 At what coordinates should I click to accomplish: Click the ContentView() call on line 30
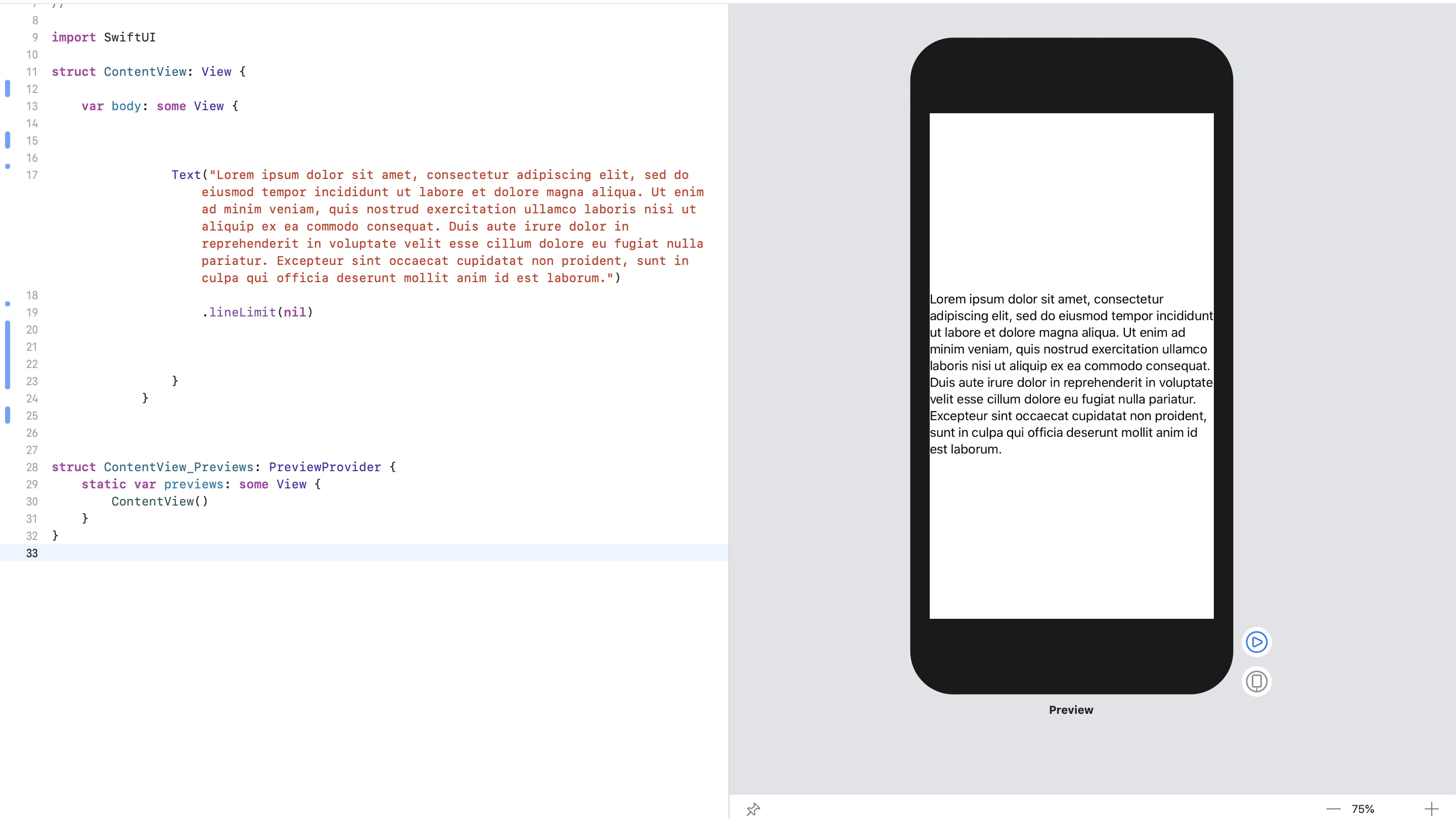pyautogui.click(x=159, y=502)
